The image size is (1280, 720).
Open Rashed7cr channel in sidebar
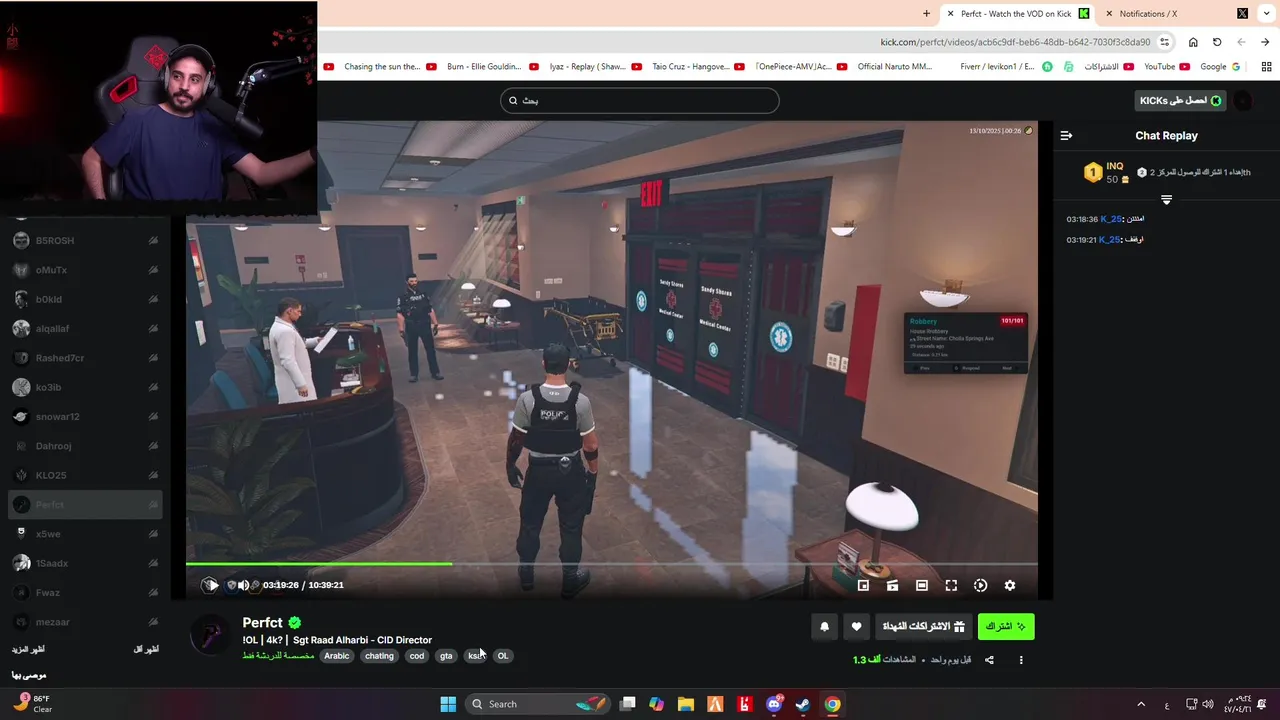coord(85,358)
